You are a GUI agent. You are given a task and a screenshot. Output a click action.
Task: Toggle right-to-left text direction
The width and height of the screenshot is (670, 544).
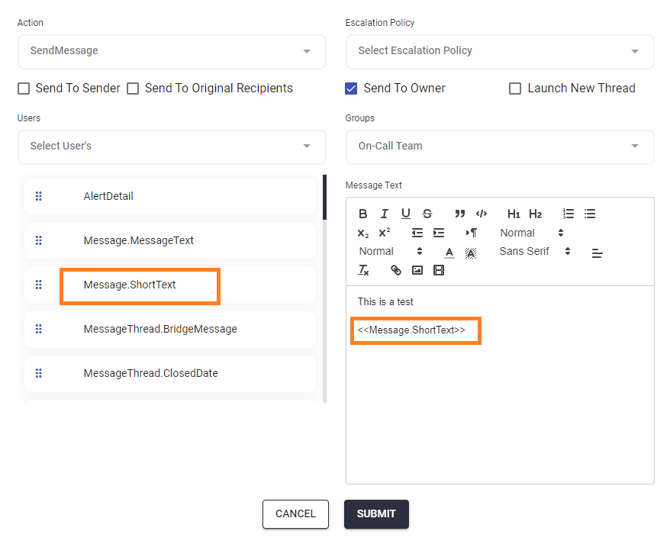pos(471,233)
